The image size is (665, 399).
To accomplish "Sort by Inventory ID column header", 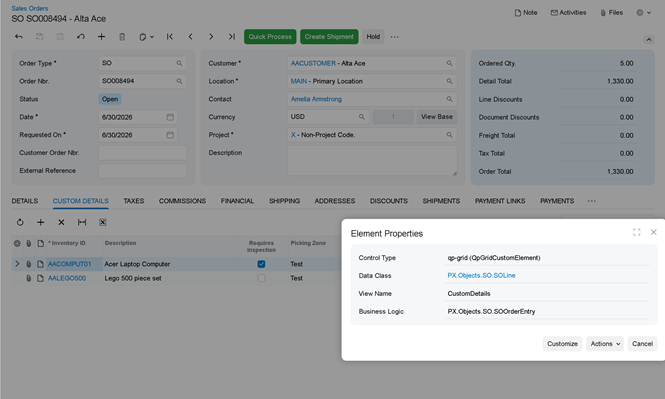I will (x=68, y=243).
